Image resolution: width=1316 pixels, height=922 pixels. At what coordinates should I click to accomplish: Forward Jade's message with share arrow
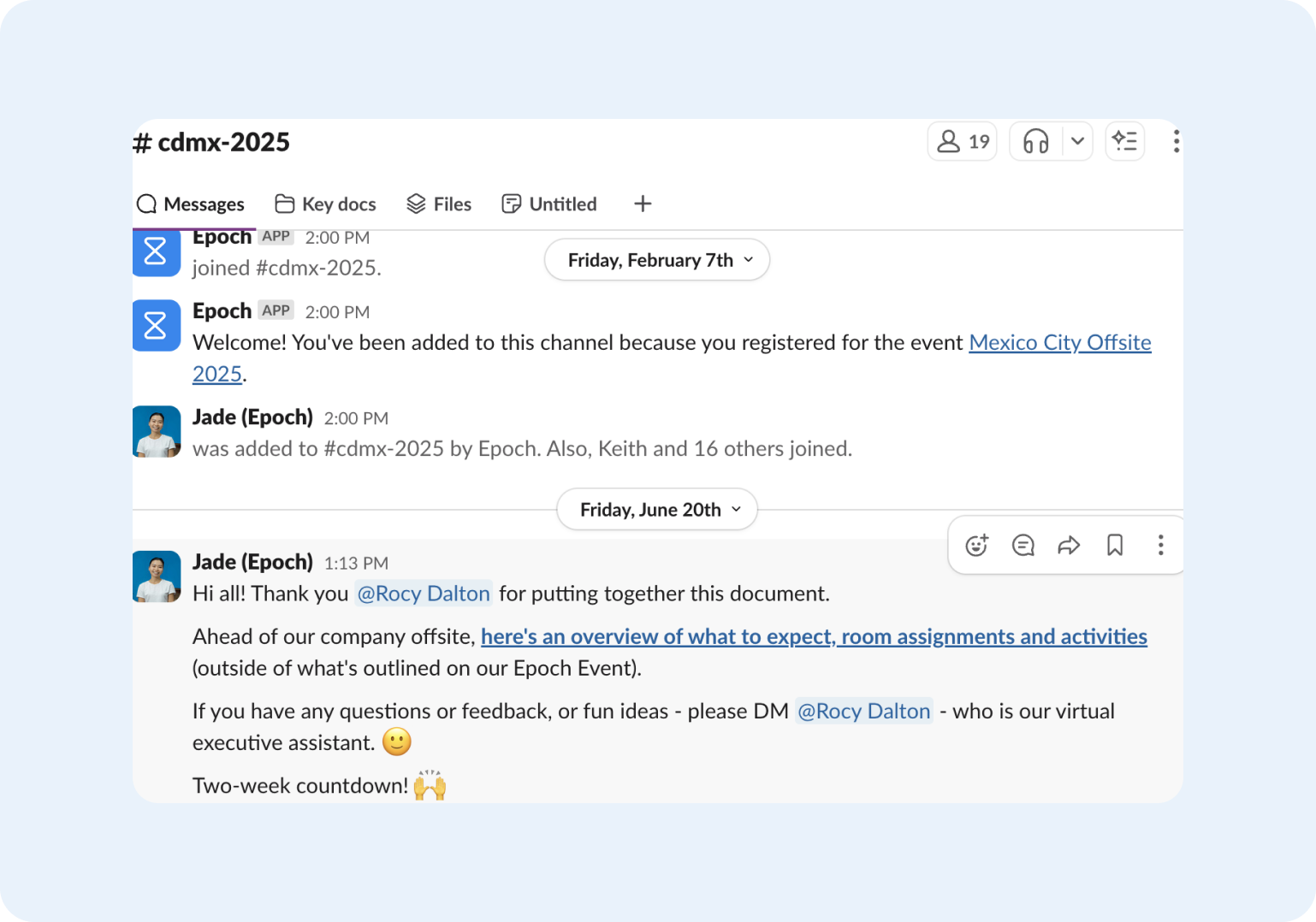pos(1069,545)
